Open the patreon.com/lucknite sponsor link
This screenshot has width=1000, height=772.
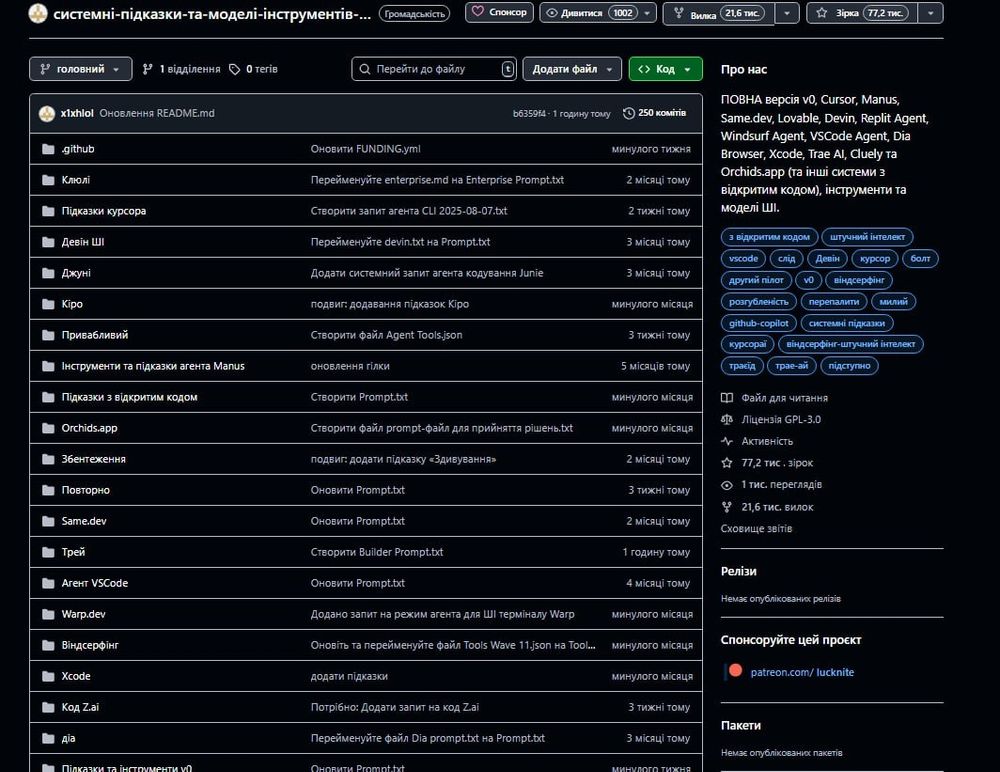[x=802, y=672]
